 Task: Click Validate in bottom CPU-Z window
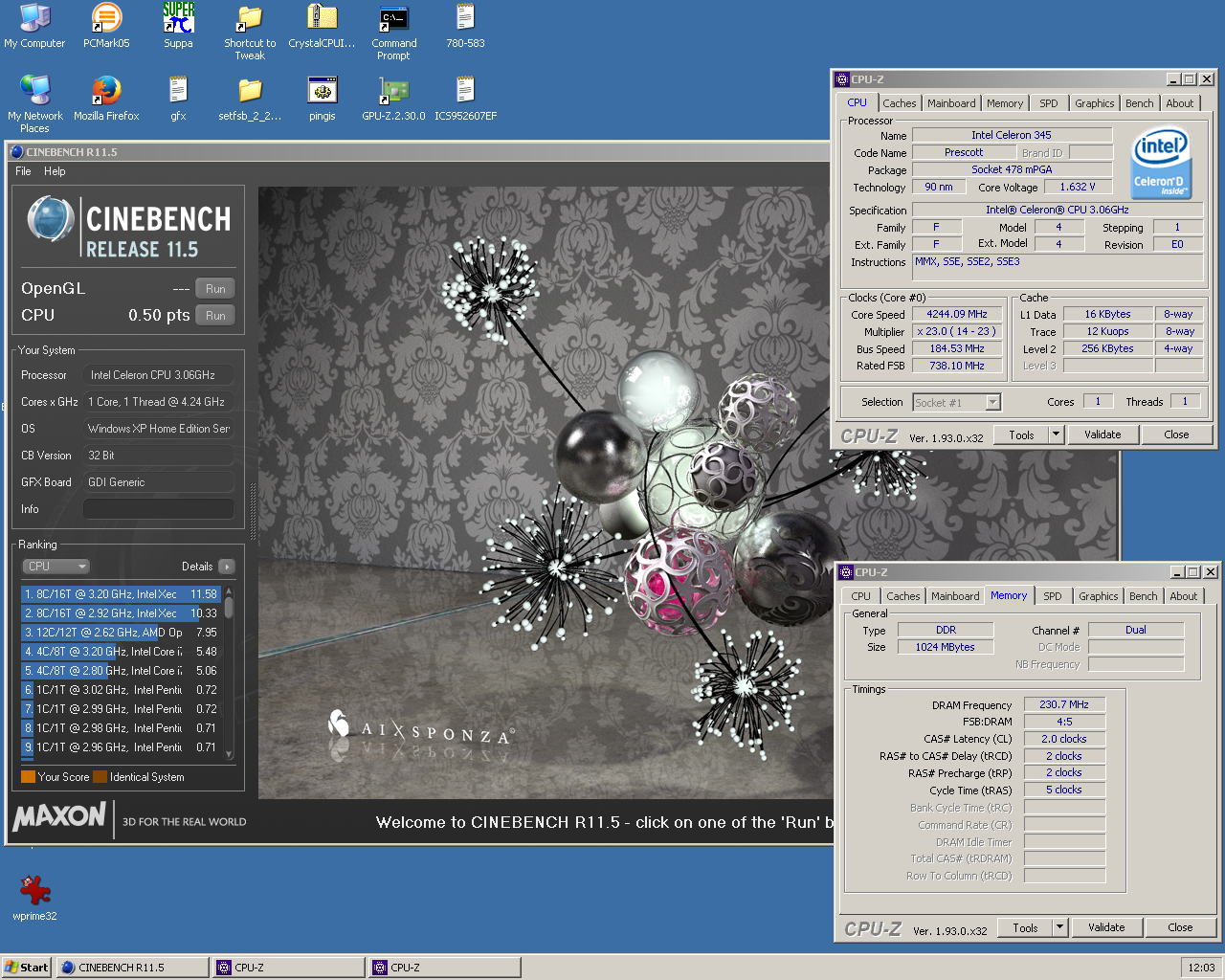point(1106,927)
